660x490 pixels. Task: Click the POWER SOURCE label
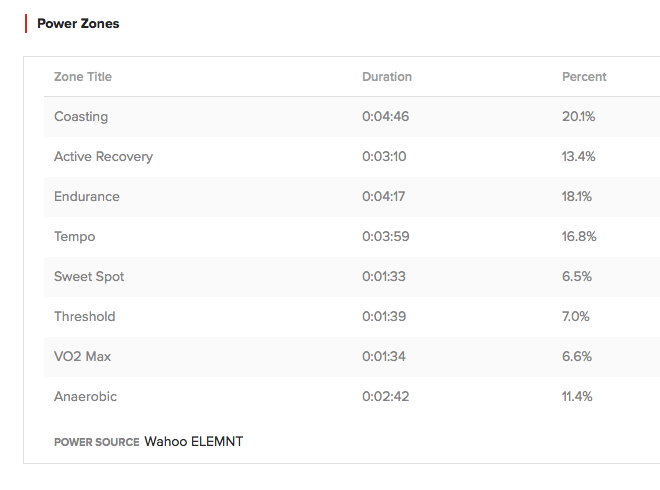pos(96,442)
